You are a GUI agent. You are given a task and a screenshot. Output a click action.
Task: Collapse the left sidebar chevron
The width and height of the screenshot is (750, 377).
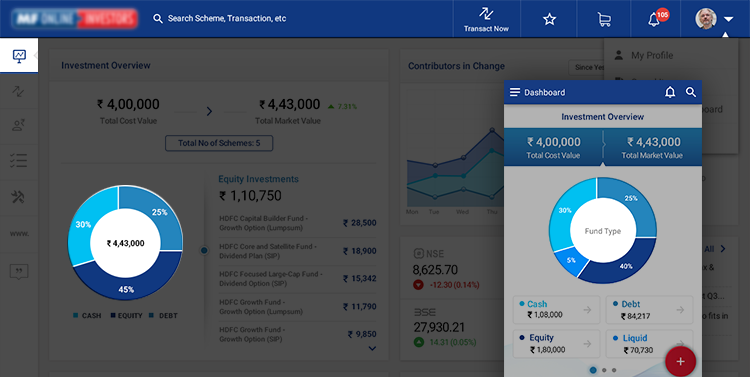(x=35, y=55)
